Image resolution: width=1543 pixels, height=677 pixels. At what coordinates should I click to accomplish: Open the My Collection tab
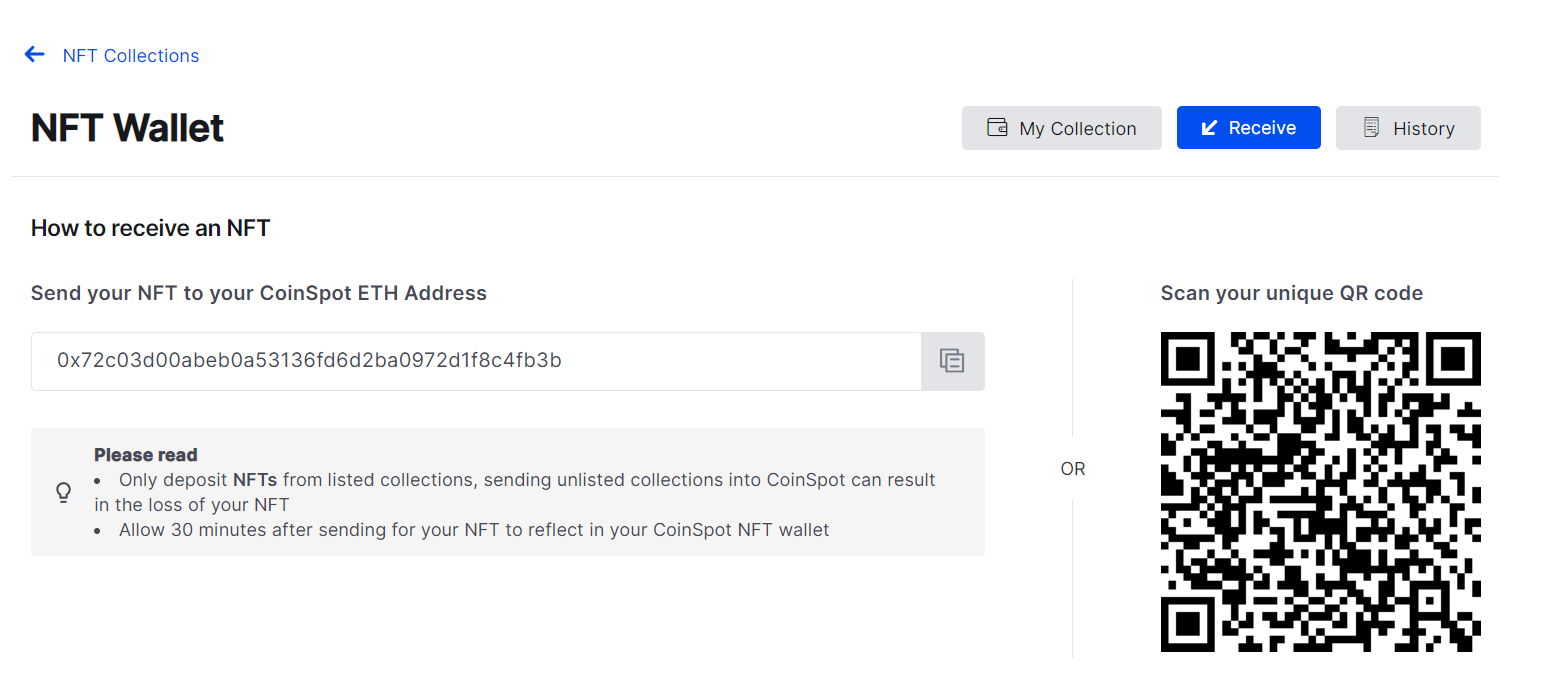coord(1062,128)
